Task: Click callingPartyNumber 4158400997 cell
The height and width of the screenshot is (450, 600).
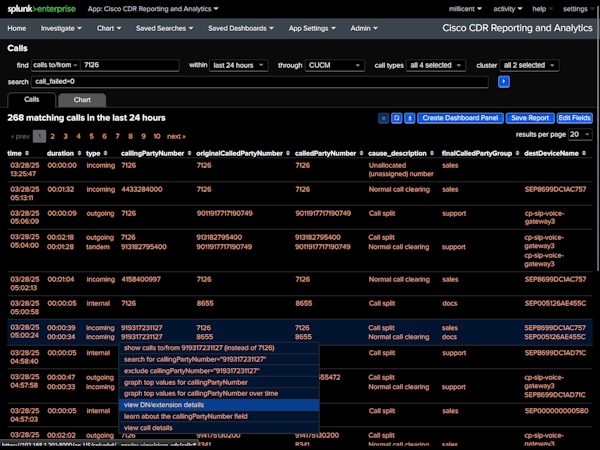Action: coord(141,279)
